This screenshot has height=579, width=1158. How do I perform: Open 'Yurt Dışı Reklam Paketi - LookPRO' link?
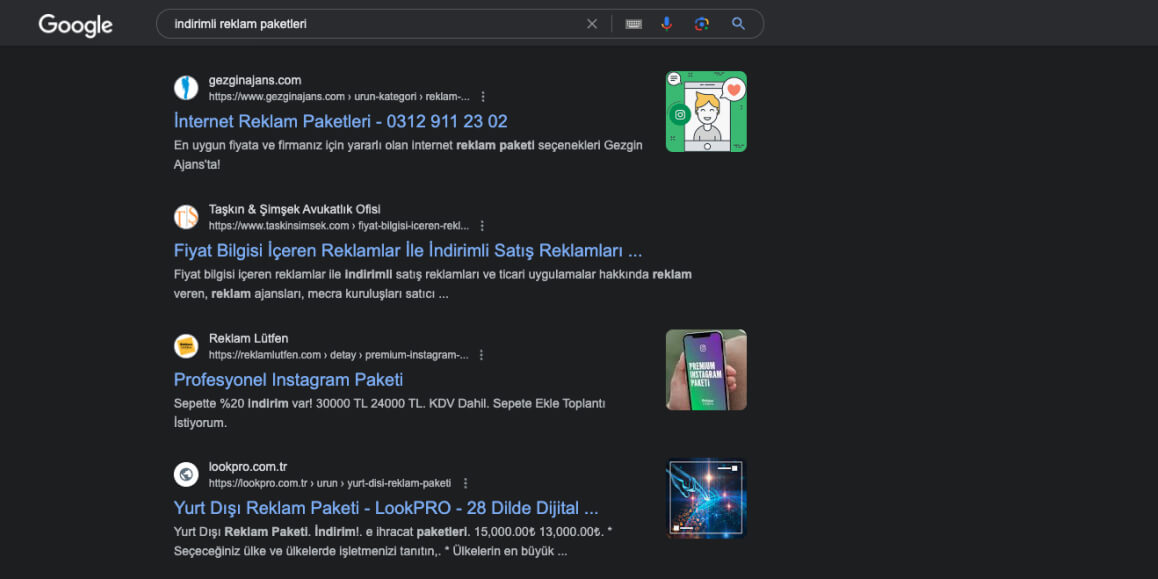click(386, 508)
